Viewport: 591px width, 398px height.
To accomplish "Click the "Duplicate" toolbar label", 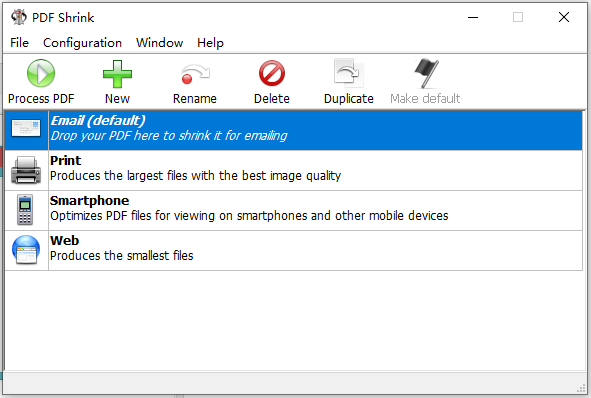I will coord(349,99).
